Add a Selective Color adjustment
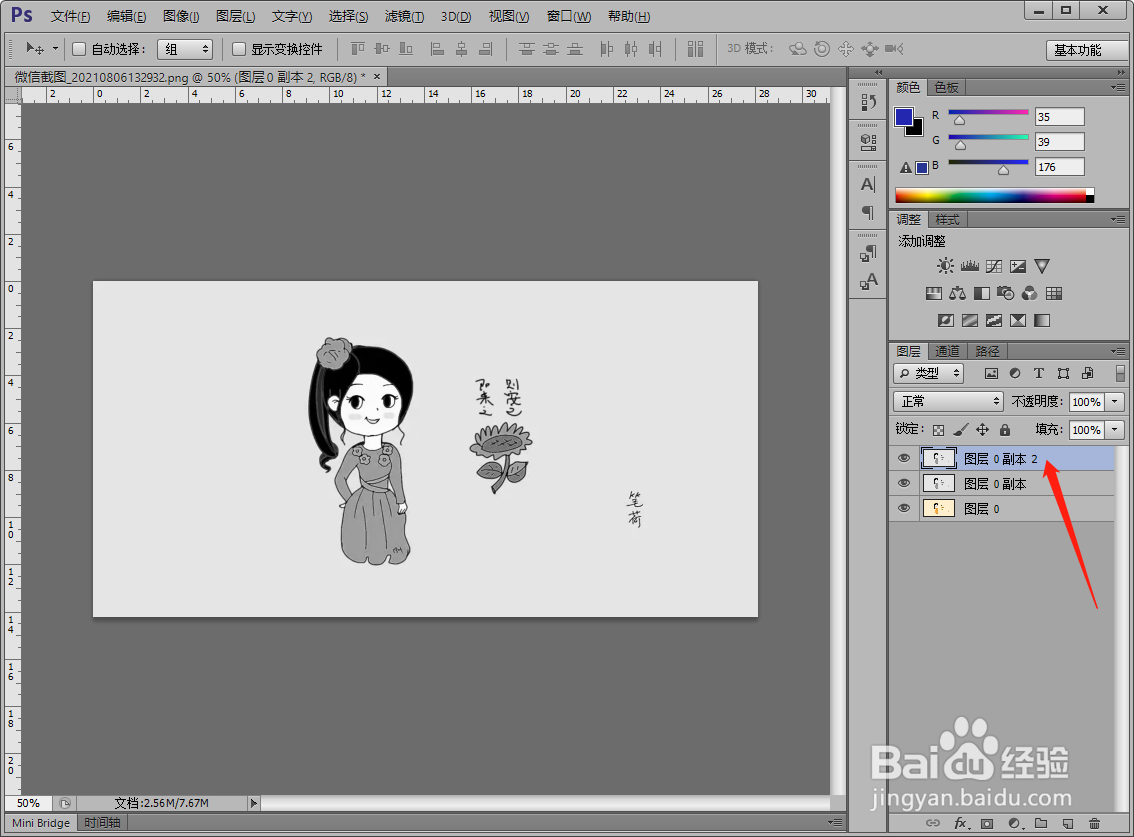The image size is (1134, 837). 1018,320
